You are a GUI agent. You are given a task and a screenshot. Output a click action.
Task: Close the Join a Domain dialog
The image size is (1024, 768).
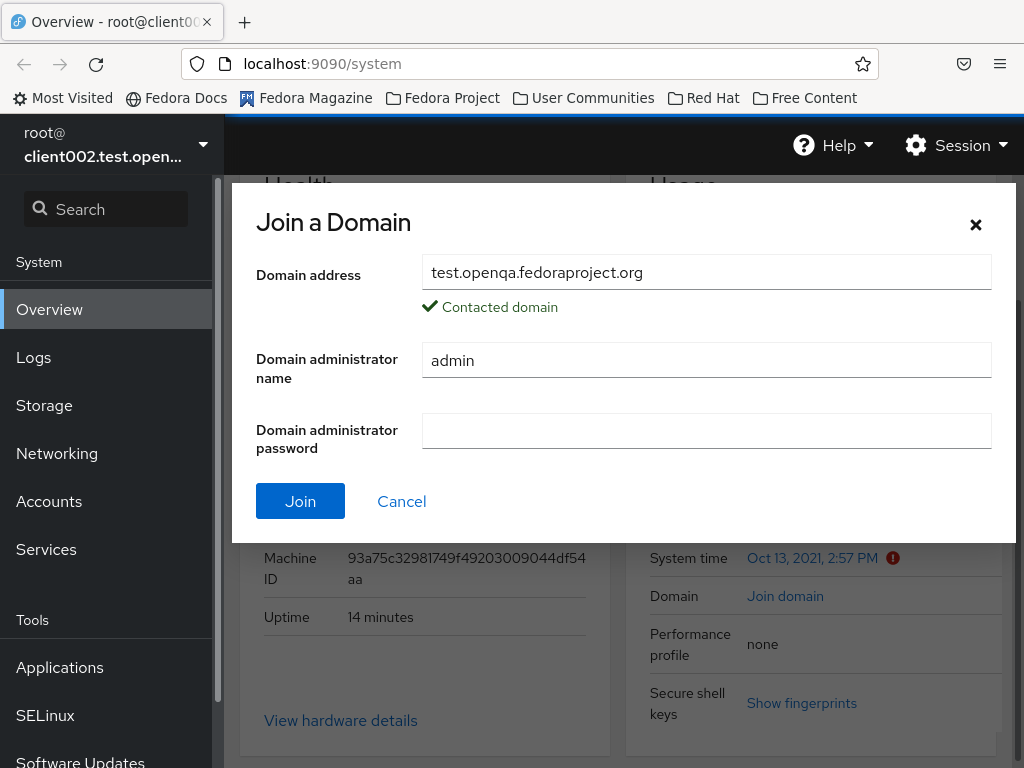(x=976, y=225)
